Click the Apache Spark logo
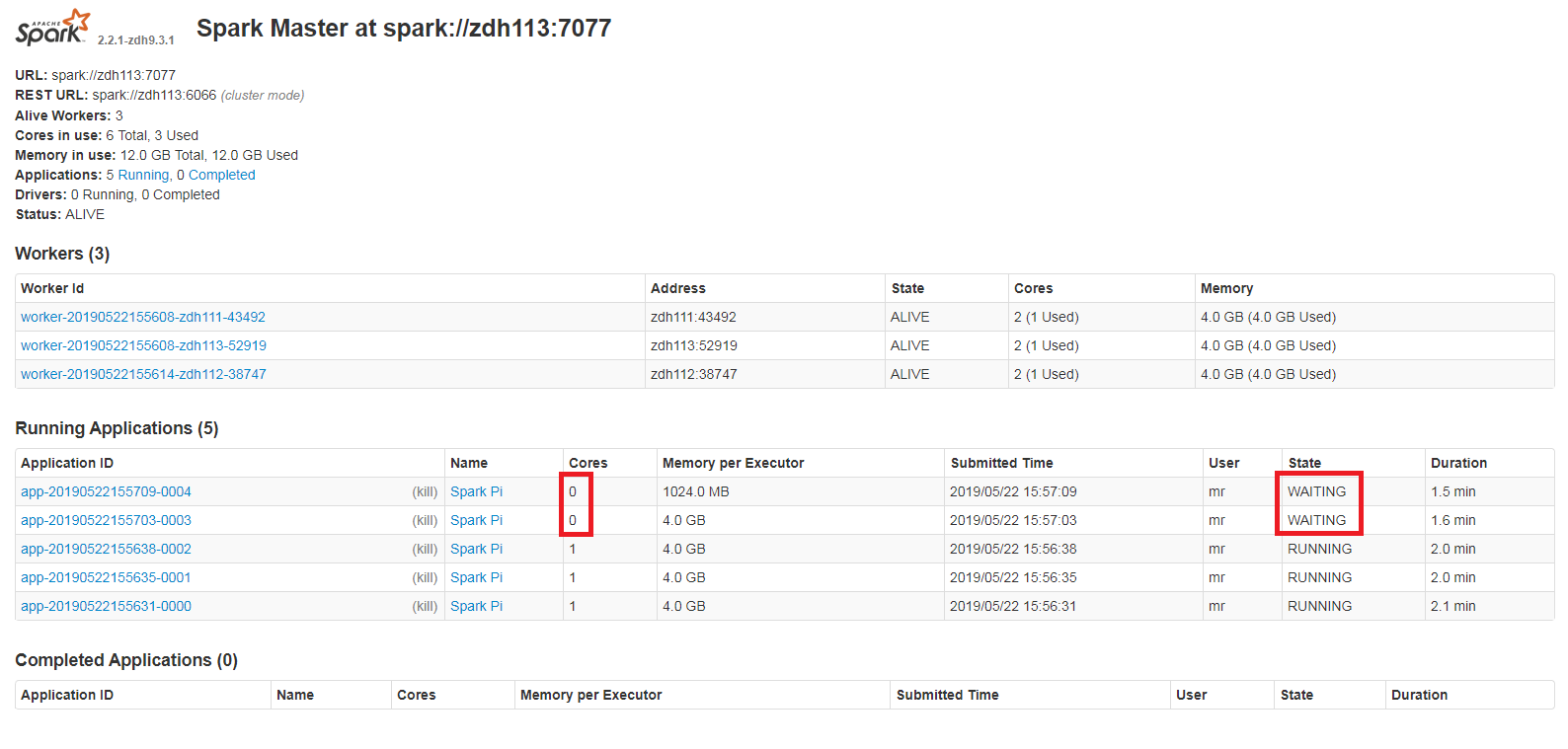 pos(53,28)
